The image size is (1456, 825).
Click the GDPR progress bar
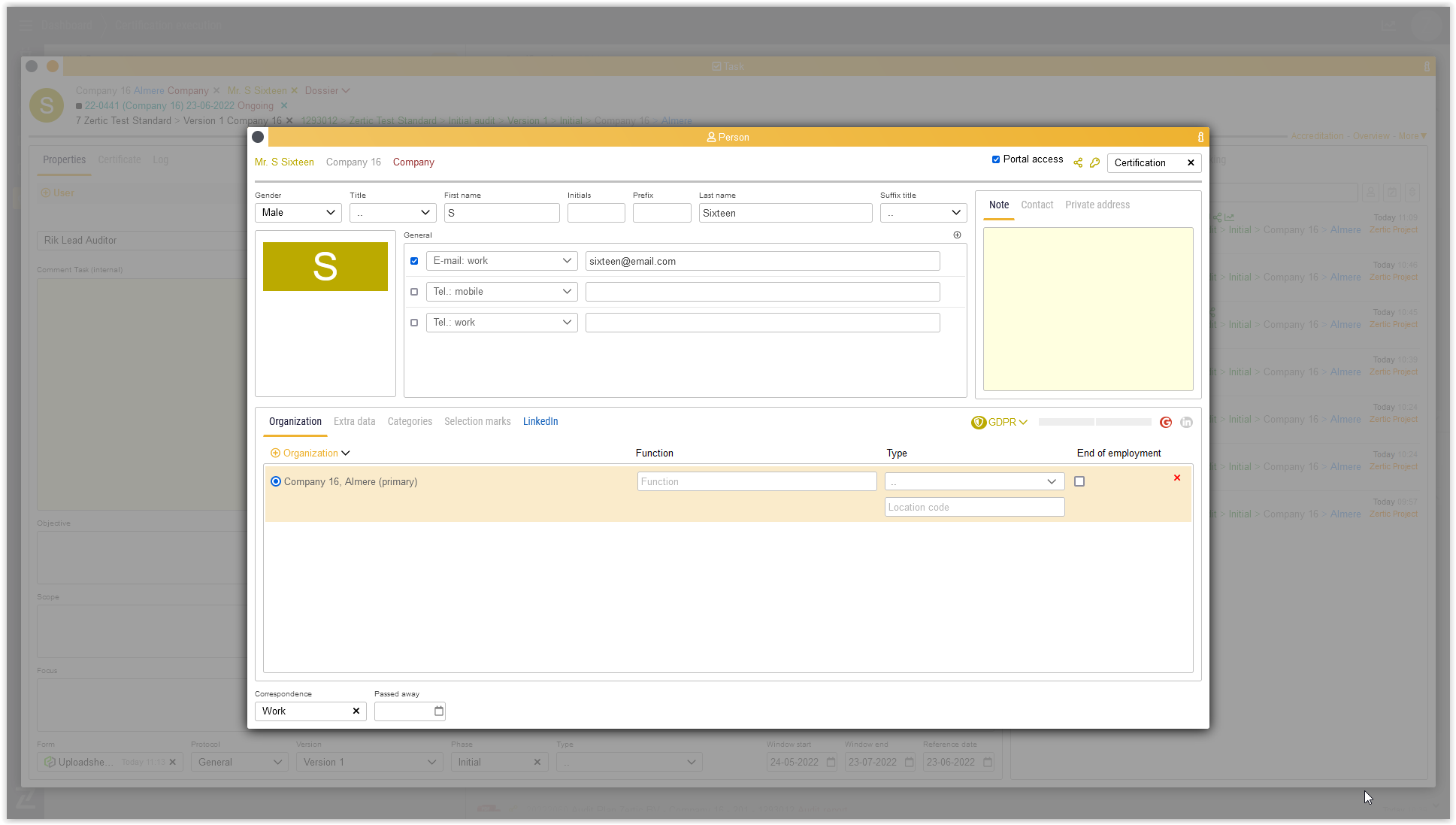[x=1094, y=423]
